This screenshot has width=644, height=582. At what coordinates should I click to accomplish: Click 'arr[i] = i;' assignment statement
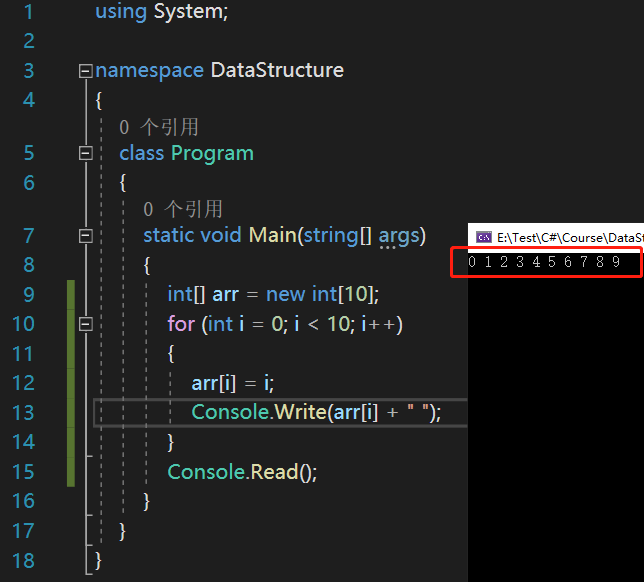coord(233,384)
